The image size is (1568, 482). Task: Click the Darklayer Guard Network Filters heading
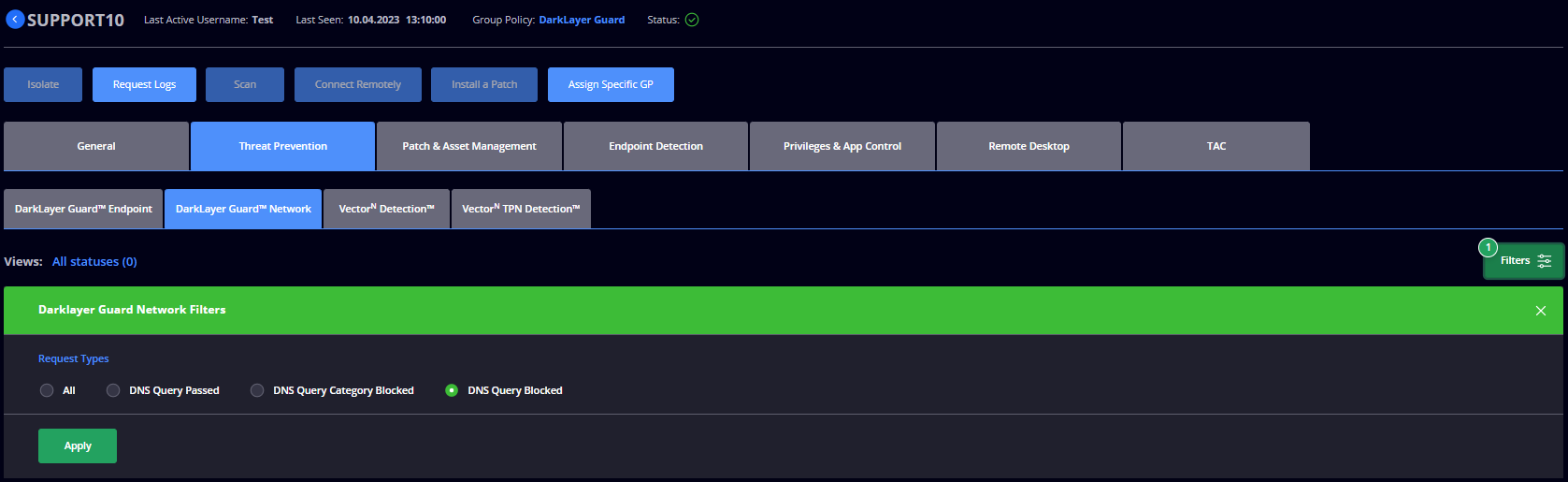[x=132, y=310]
